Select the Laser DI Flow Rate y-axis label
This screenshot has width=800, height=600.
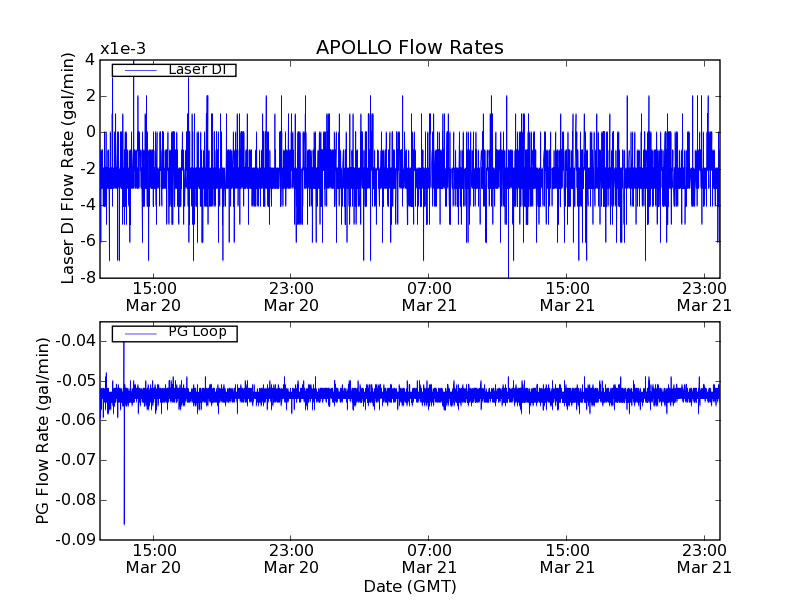(69, 168)
